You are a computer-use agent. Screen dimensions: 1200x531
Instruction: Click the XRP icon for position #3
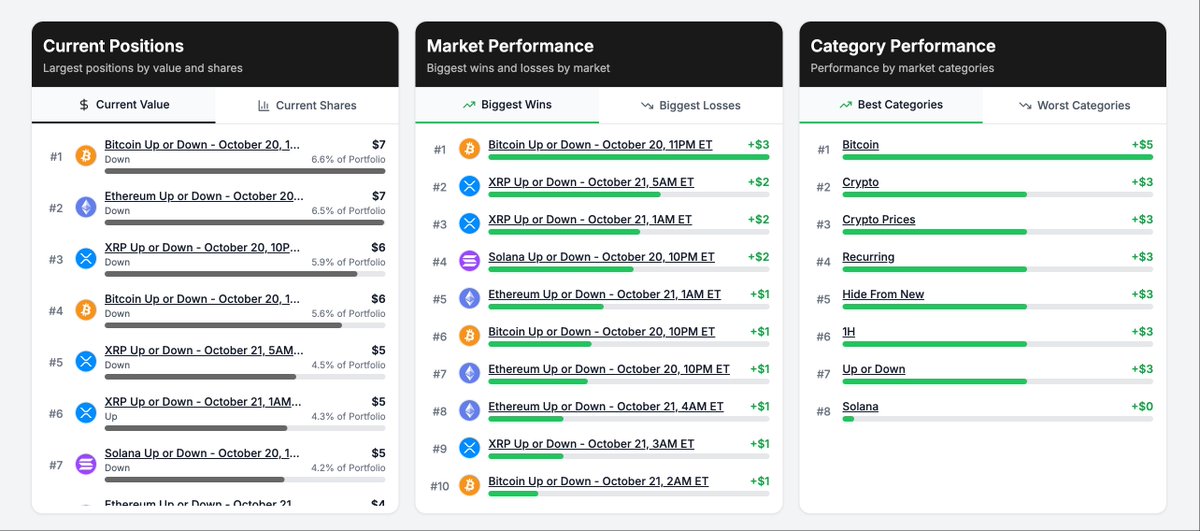86,260
